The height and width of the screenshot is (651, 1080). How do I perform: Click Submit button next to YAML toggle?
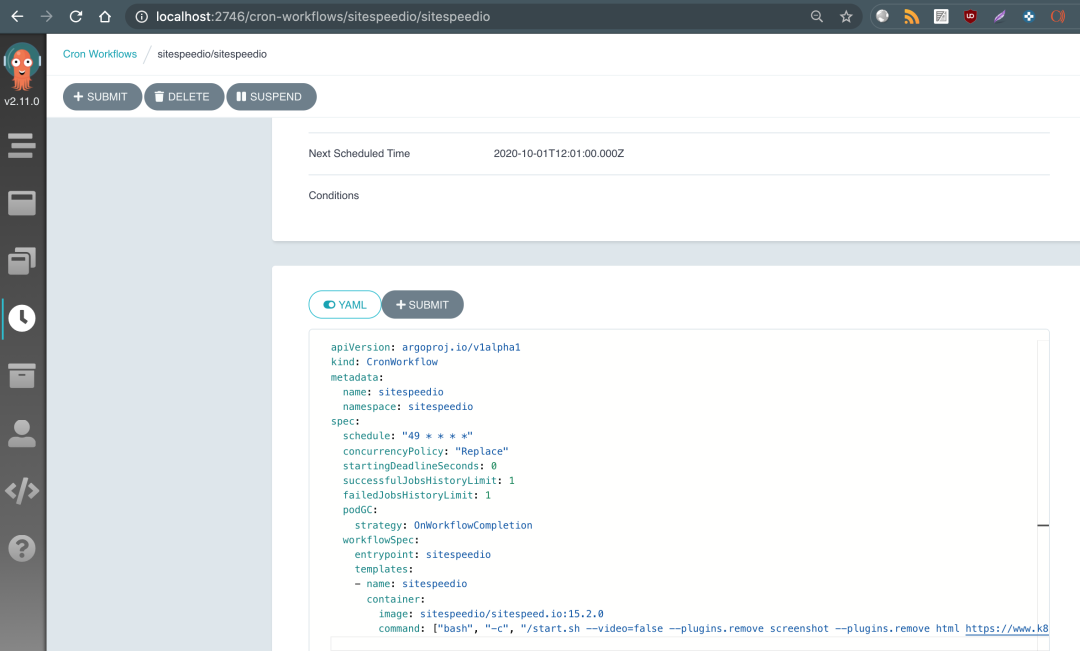pyautogui.click(x=422, y=304)
